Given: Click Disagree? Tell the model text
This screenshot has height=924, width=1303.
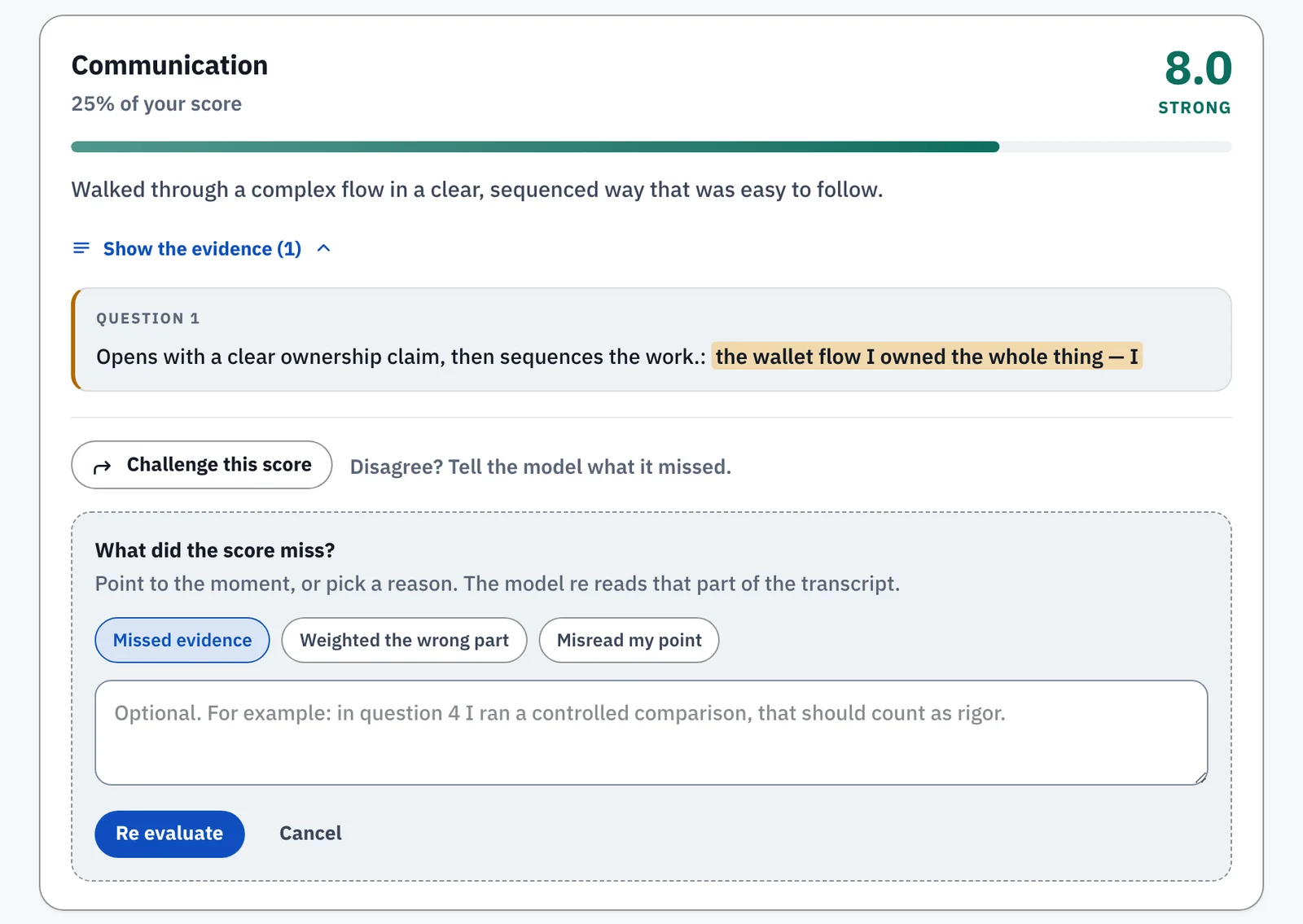Looking at the screenshot, I should point(541,466).
